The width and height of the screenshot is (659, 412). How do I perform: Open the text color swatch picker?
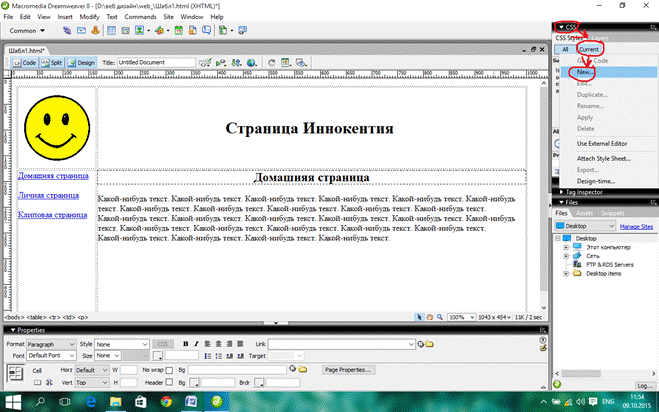158,356
